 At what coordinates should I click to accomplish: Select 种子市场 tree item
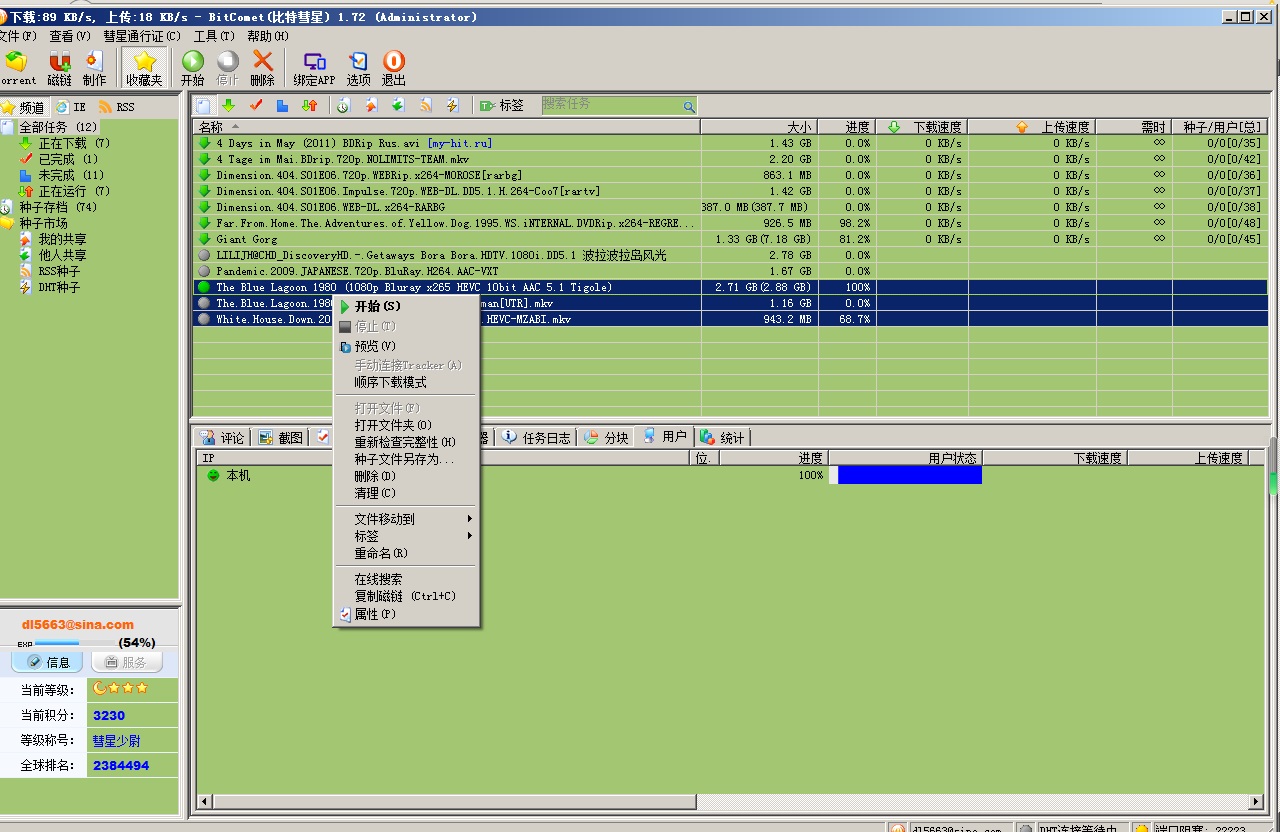click(43, 223)
